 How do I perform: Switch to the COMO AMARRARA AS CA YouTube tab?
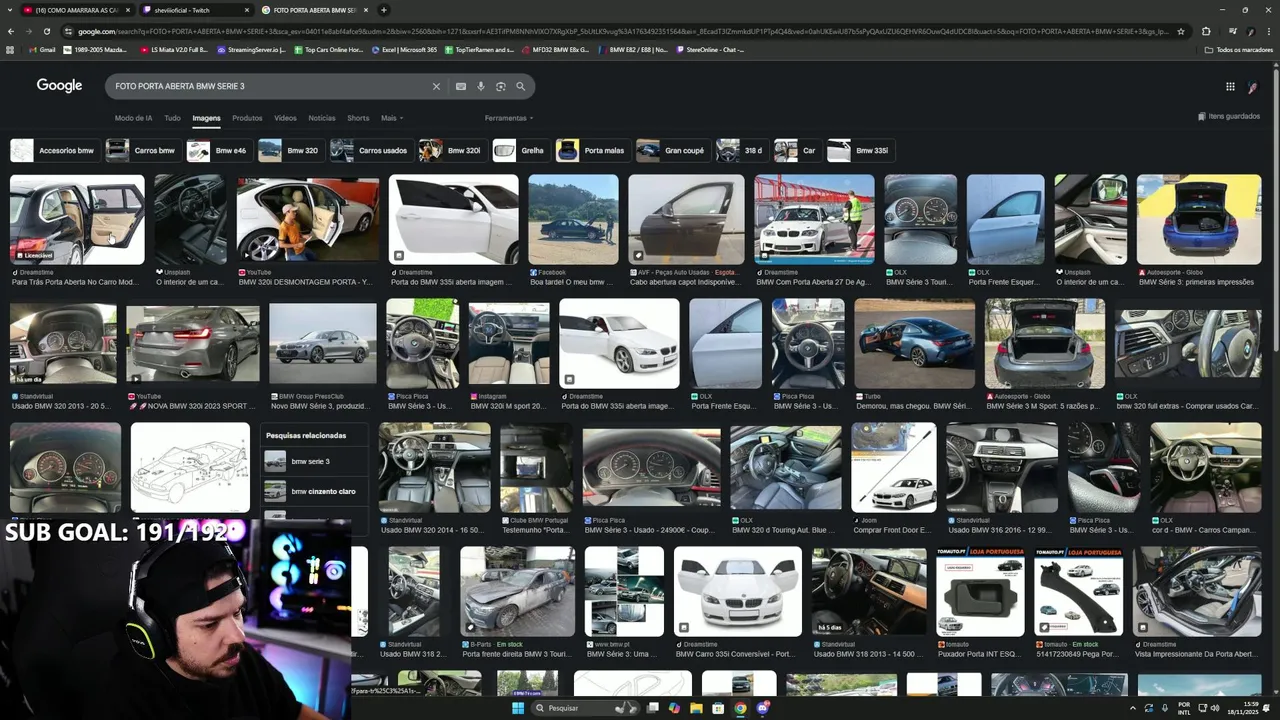[76, 10]
